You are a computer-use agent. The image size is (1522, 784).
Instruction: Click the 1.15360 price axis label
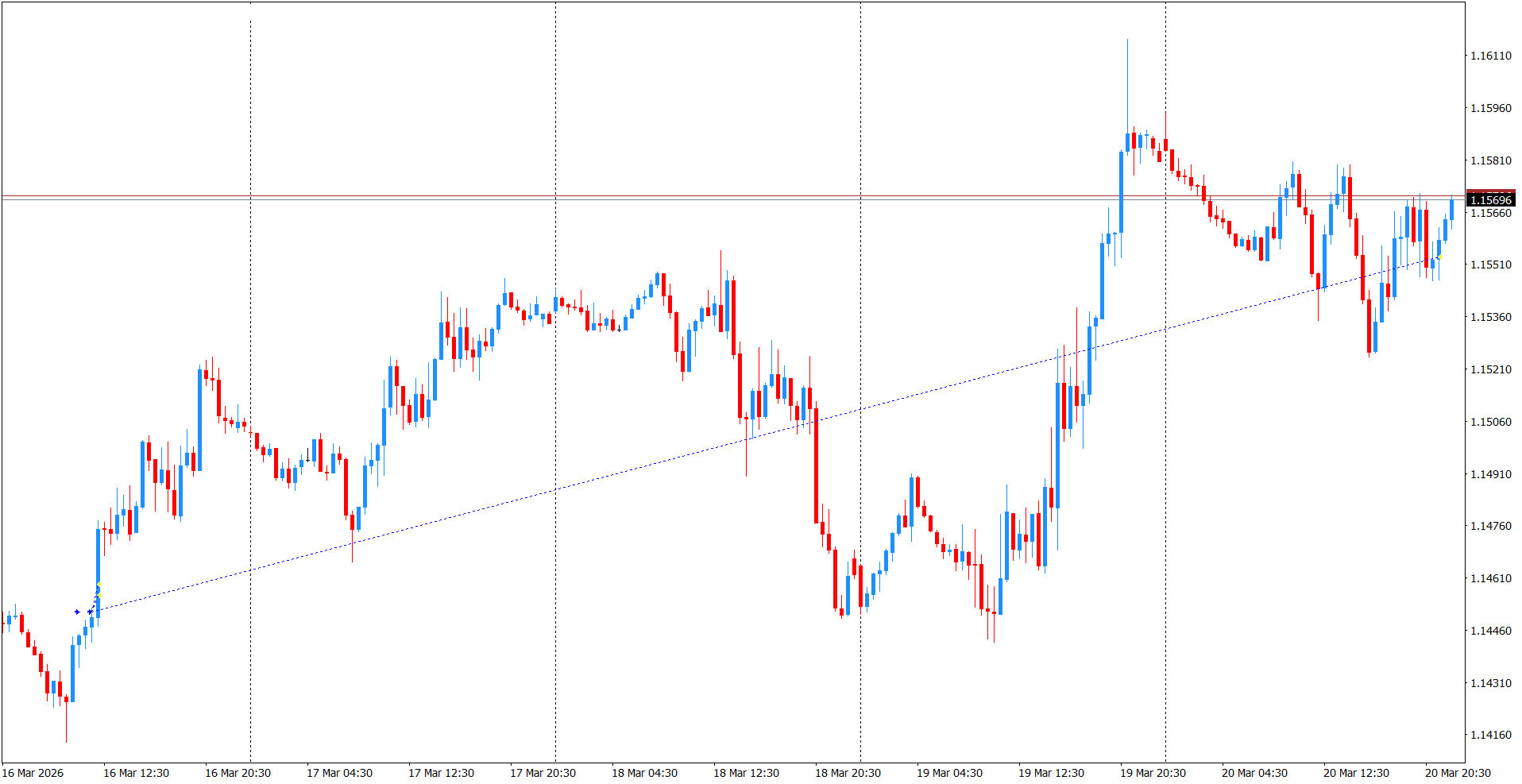tap(1491, 317)
